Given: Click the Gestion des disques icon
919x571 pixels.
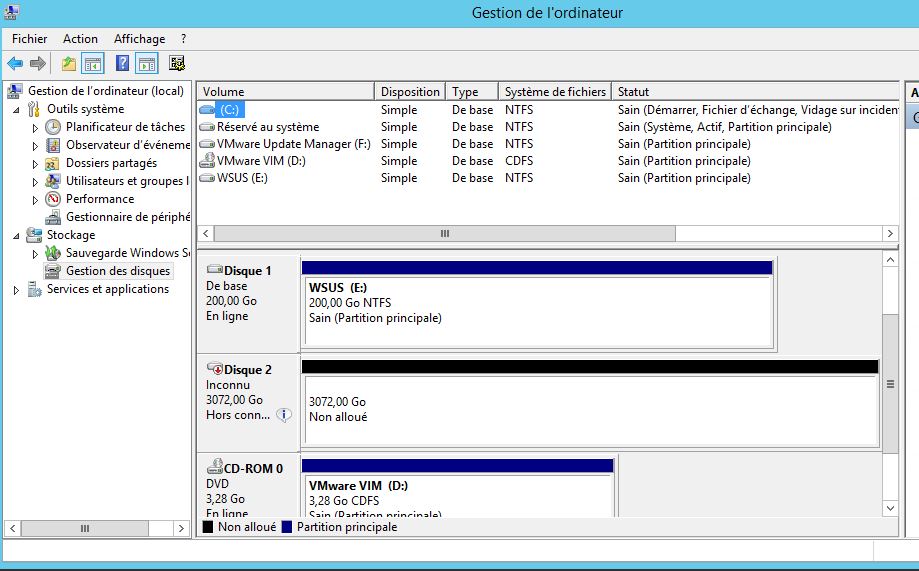Looking at the screenshot, I should click(x=53, y=271).
